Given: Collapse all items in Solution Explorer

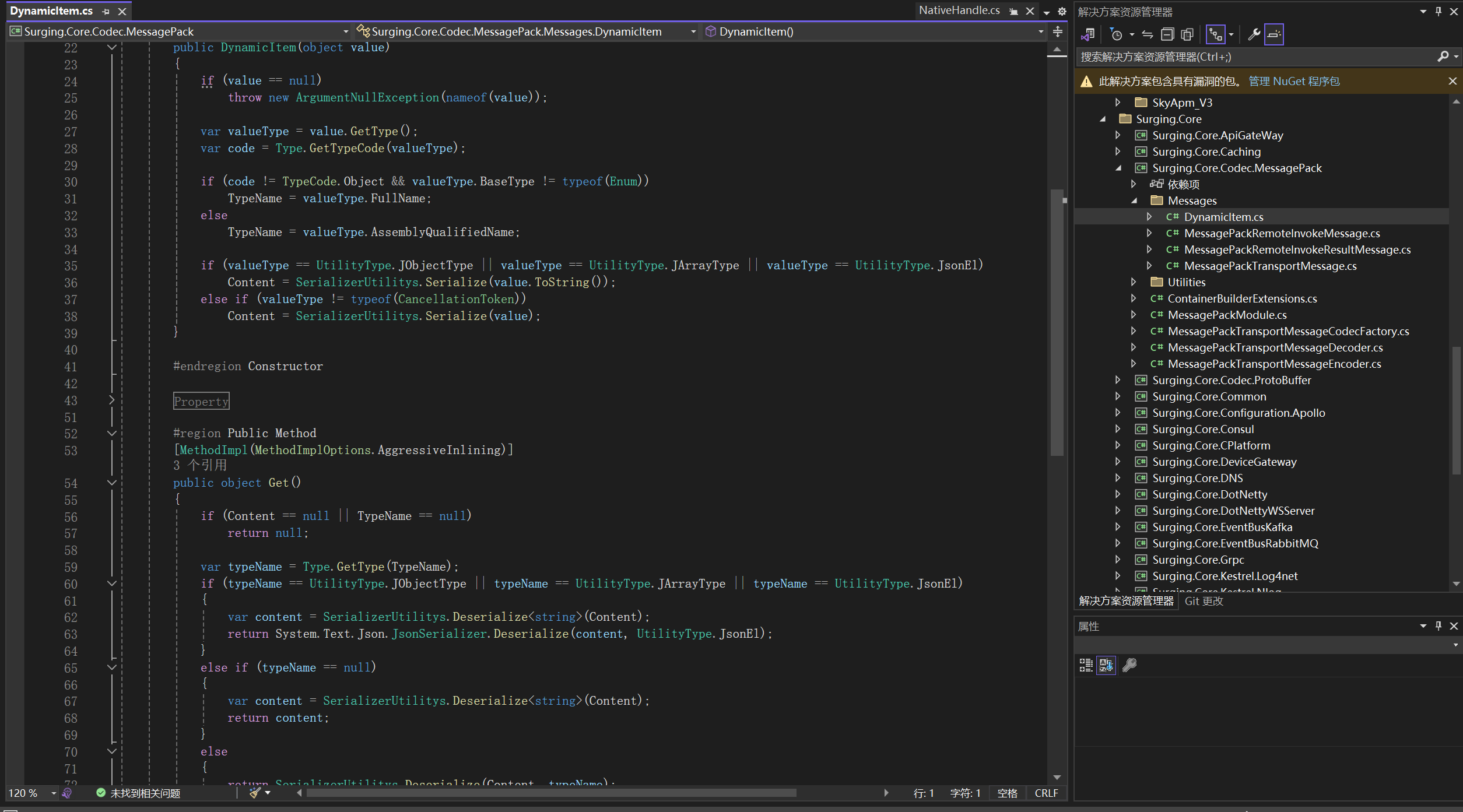Looking at the screenshot, I should [x=1167, y=34].
